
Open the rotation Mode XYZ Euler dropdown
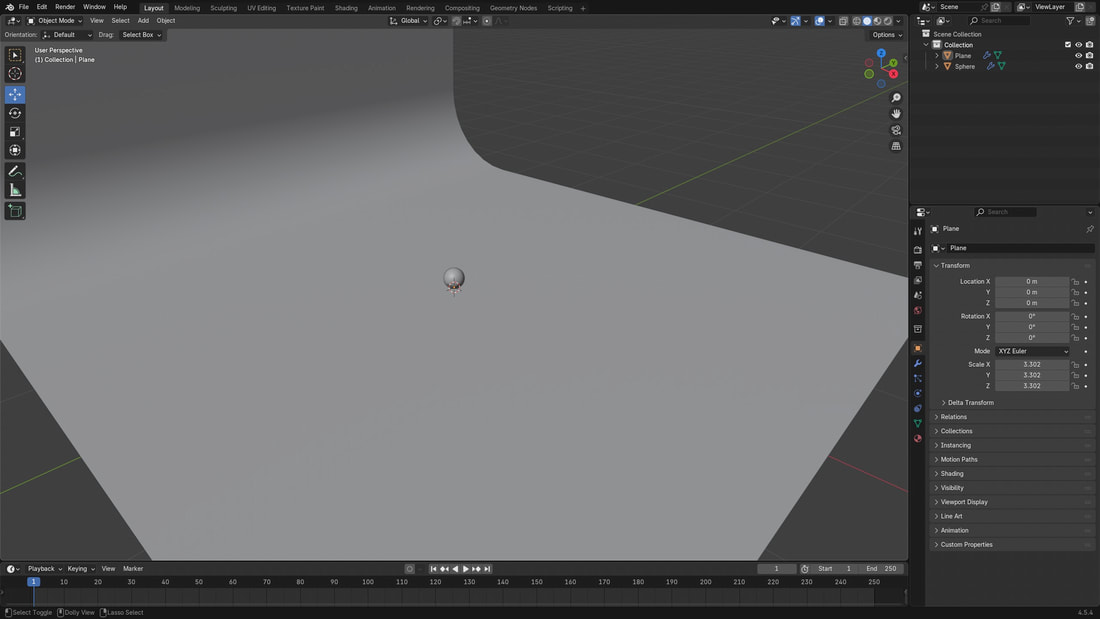click(1032, 351)
